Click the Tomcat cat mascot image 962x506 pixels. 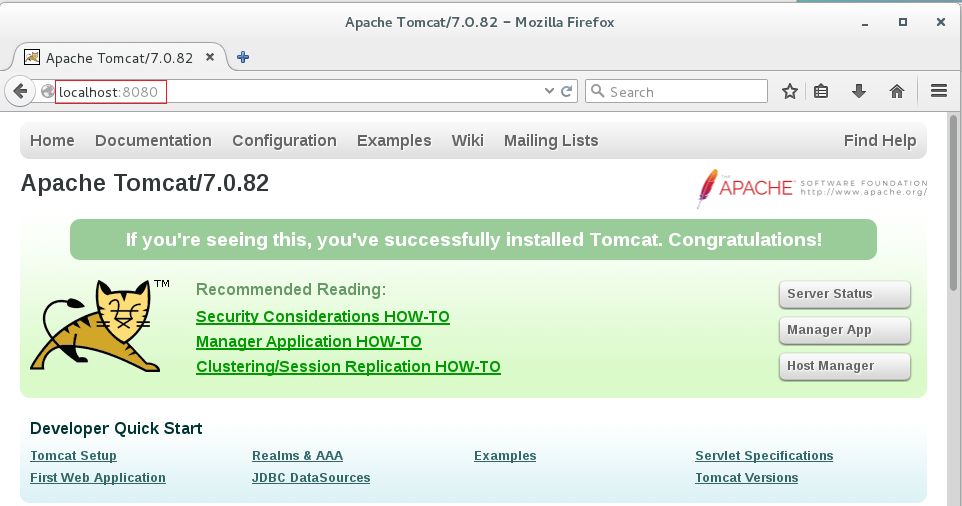point(99,326)
